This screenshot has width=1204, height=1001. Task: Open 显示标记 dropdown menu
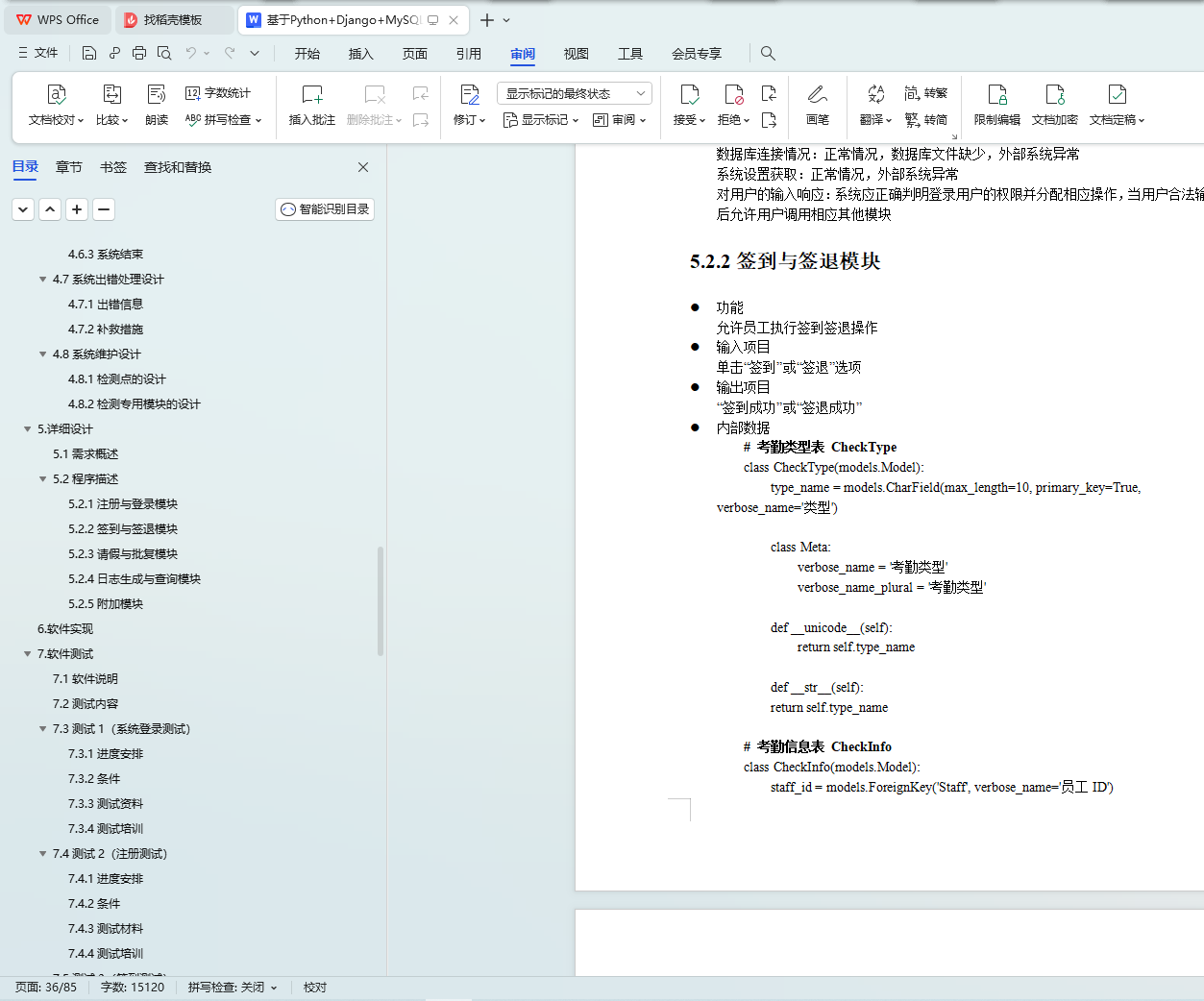point(541,120)
